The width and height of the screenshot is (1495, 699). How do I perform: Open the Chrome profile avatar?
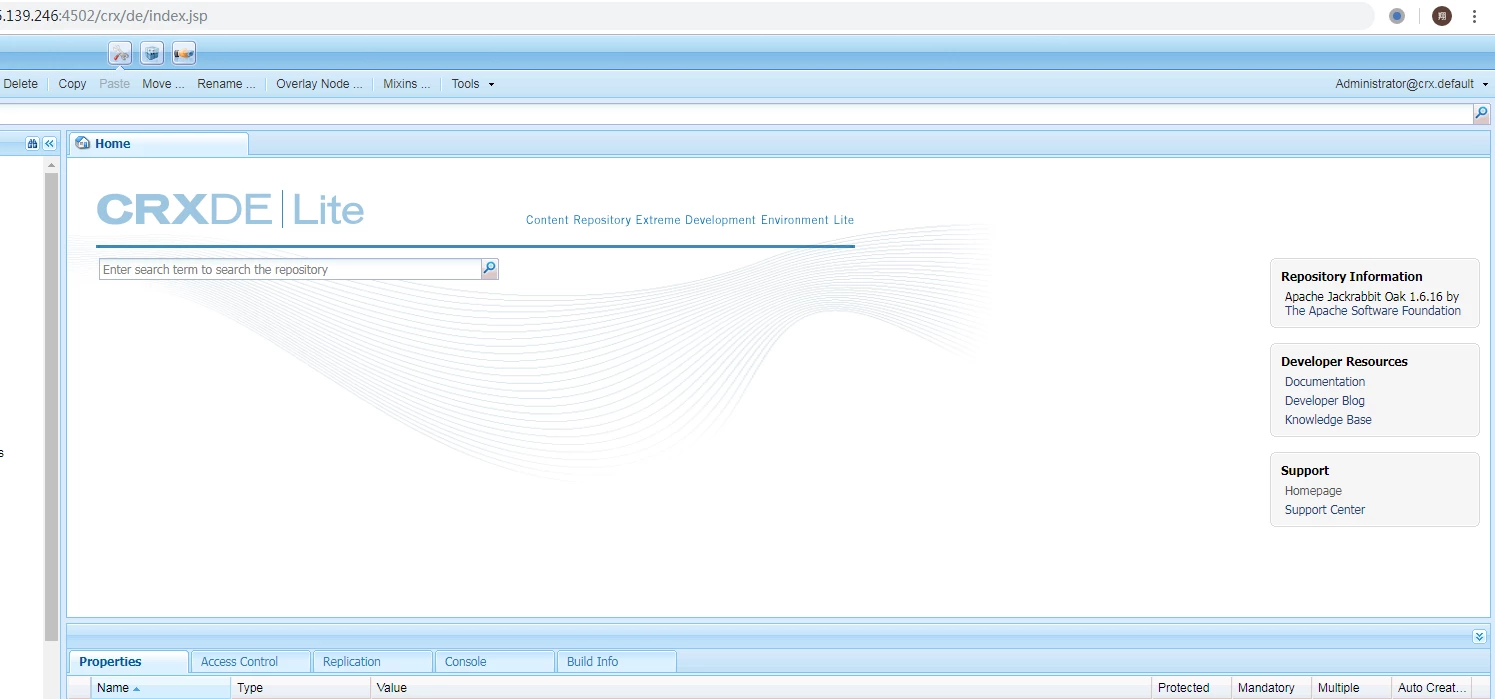pyautogui.click(x=1441, y=16)
